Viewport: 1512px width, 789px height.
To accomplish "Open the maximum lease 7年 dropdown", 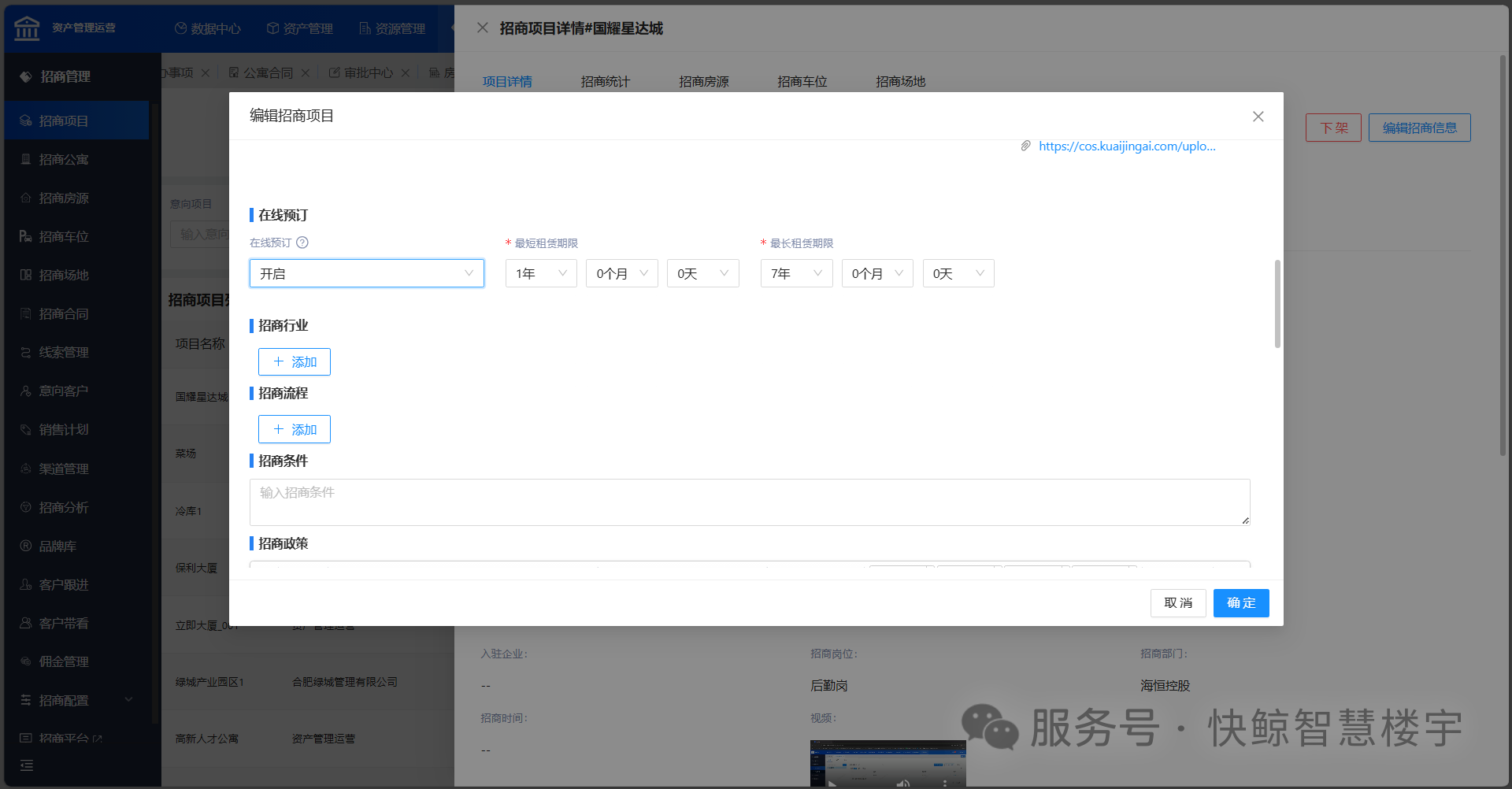I will [x=796, y=273].
